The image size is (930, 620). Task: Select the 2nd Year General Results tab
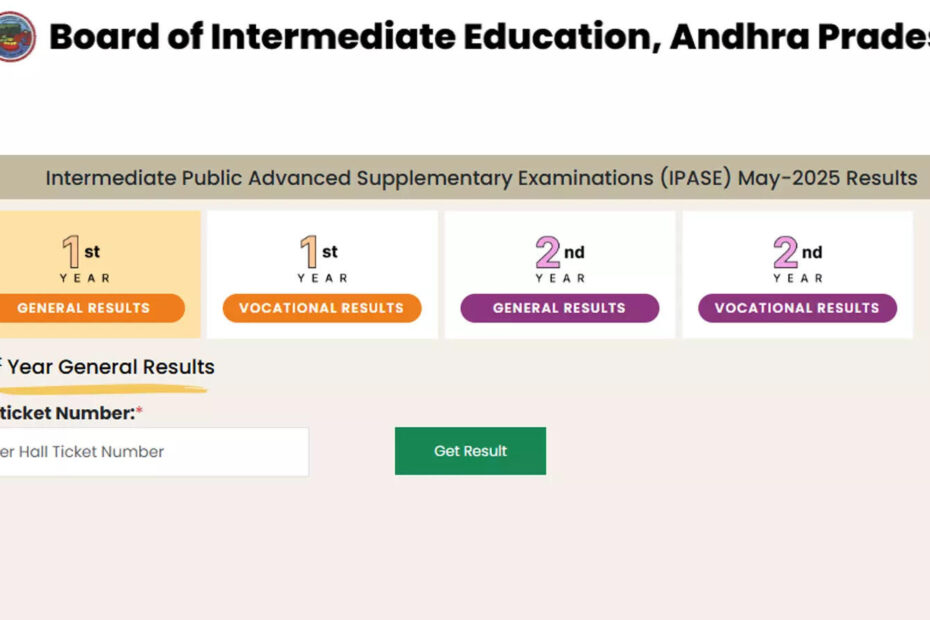pos(559,308)
